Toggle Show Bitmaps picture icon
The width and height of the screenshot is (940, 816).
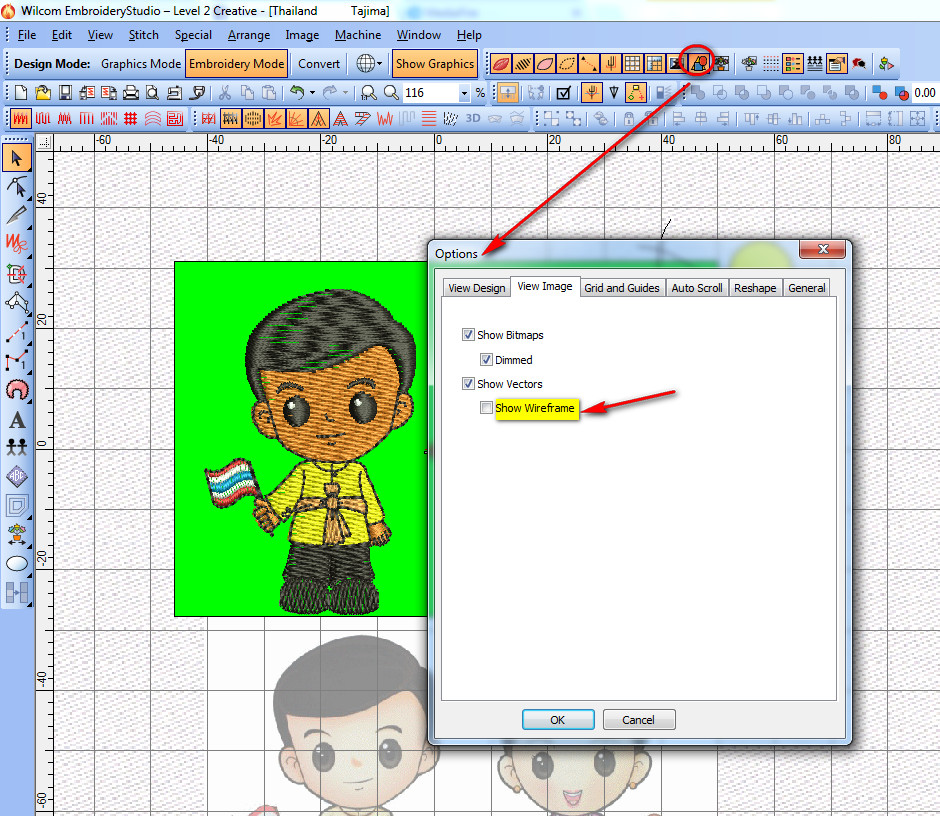click(677, 63)
